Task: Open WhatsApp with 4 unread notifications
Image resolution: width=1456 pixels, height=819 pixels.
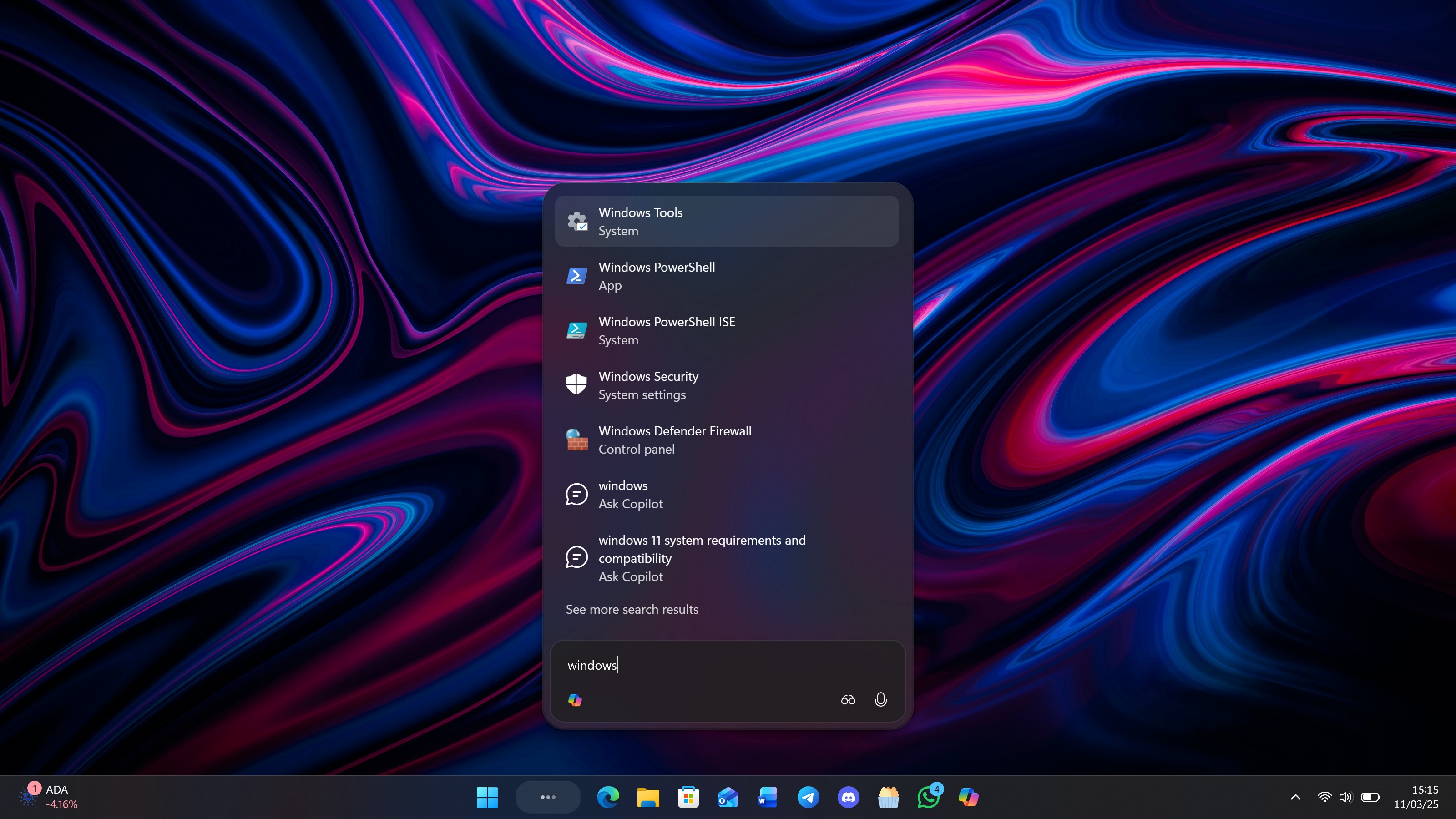Action: [929, 797]
